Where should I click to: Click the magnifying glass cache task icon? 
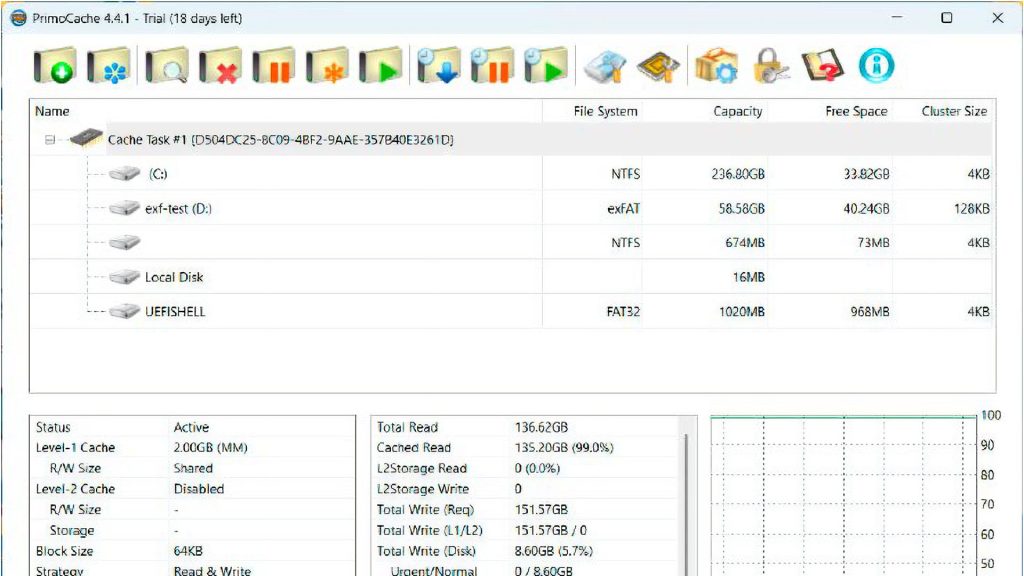click(x=166, y=66)
